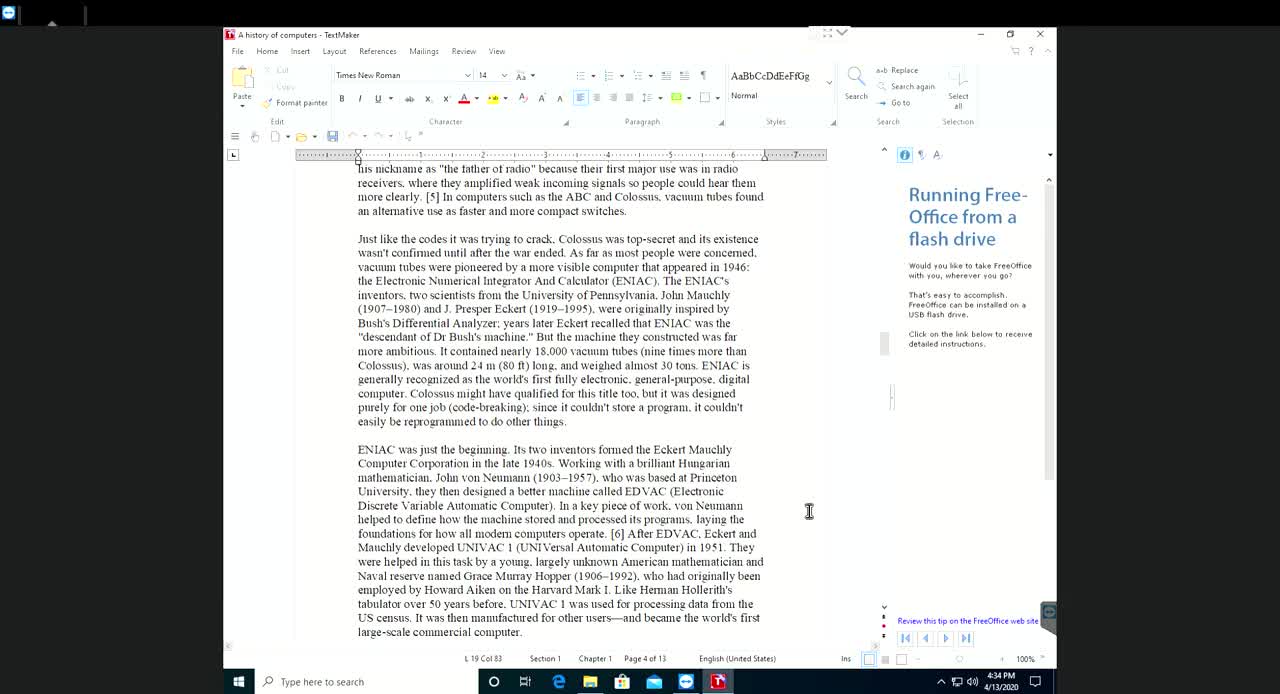Toggle formatting marks (pilcrow) display
The width and height of the screenshot is (1280, 694).
703,76
